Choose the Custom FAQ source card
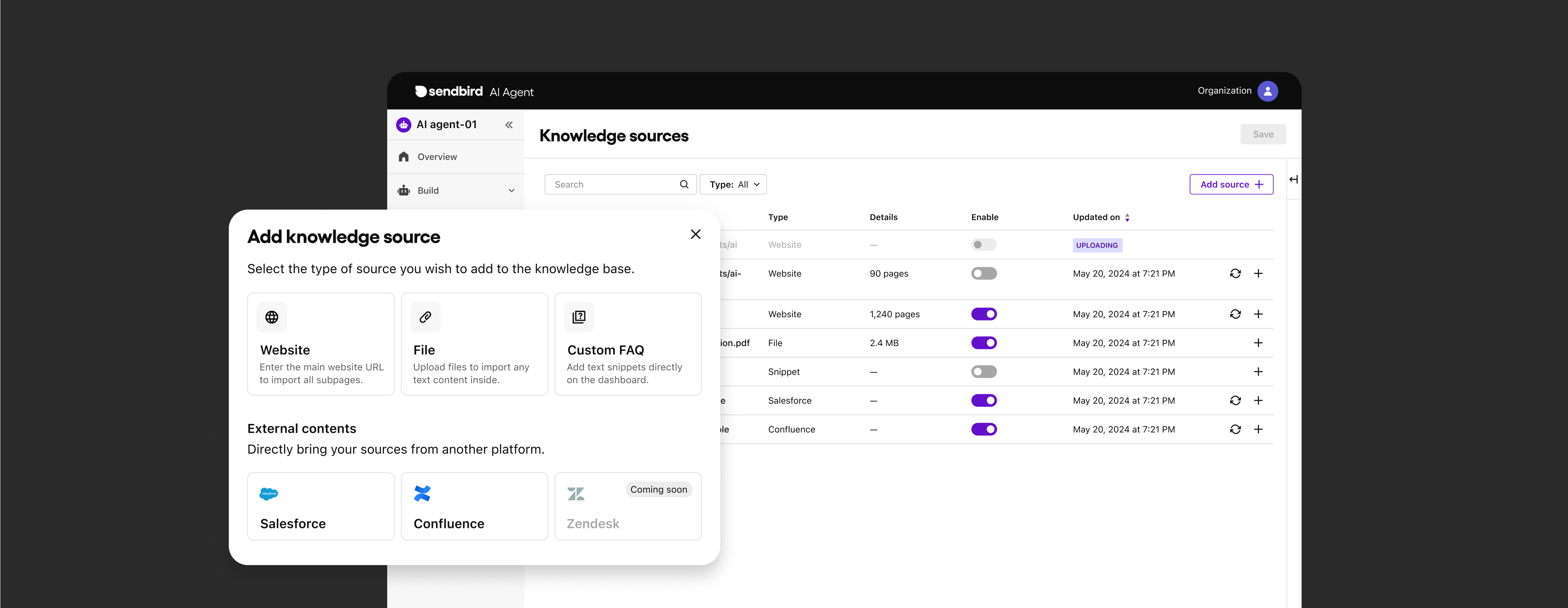 click(x=628, y=344)
